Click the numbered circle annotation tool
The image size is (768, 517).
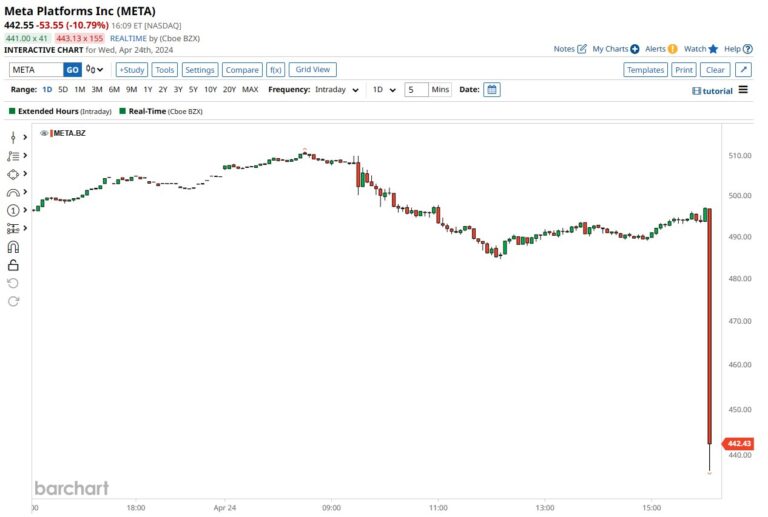click(x=13, y=210)
